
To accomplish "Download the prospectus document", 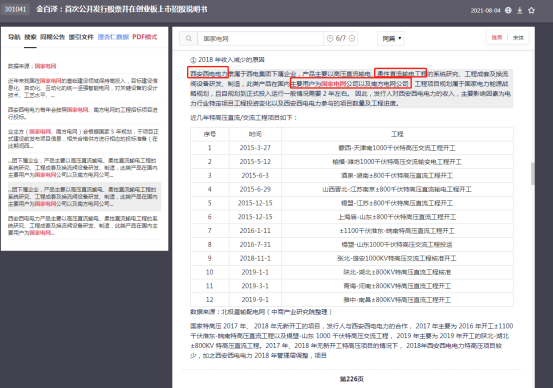I will tap(520, 10).
